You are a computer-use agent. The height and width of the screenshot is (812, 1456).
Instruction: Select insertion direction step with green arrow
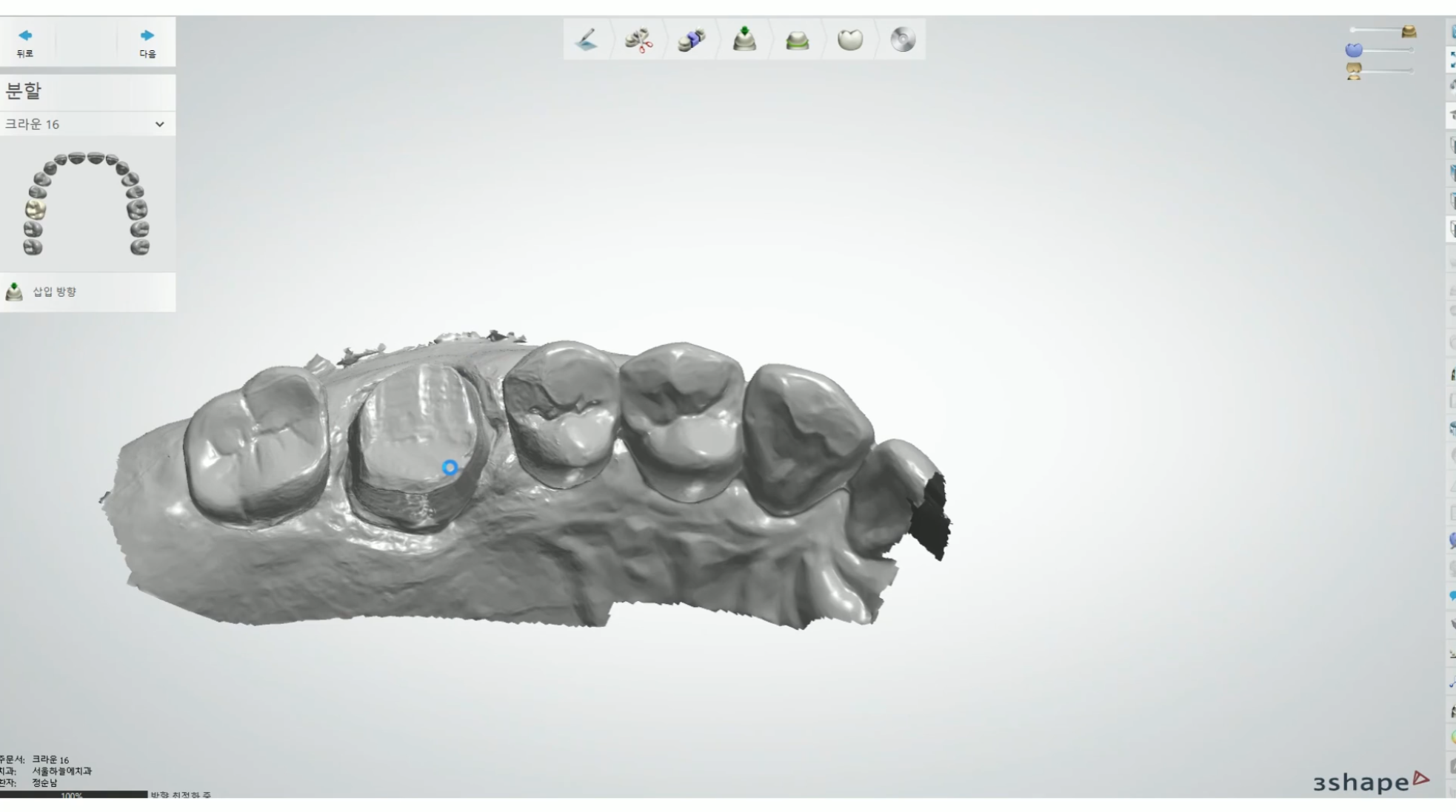pos(744,39)
